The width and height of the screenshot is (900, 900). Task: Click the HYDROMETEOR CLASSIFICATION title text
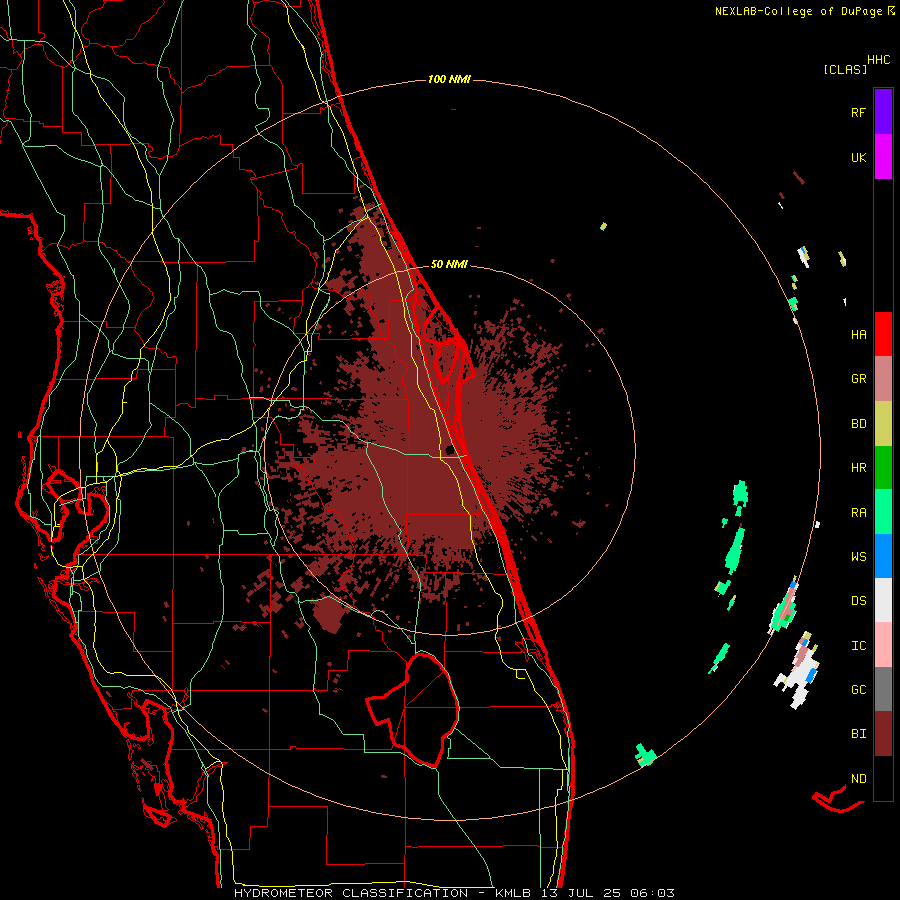click(351, 893)
